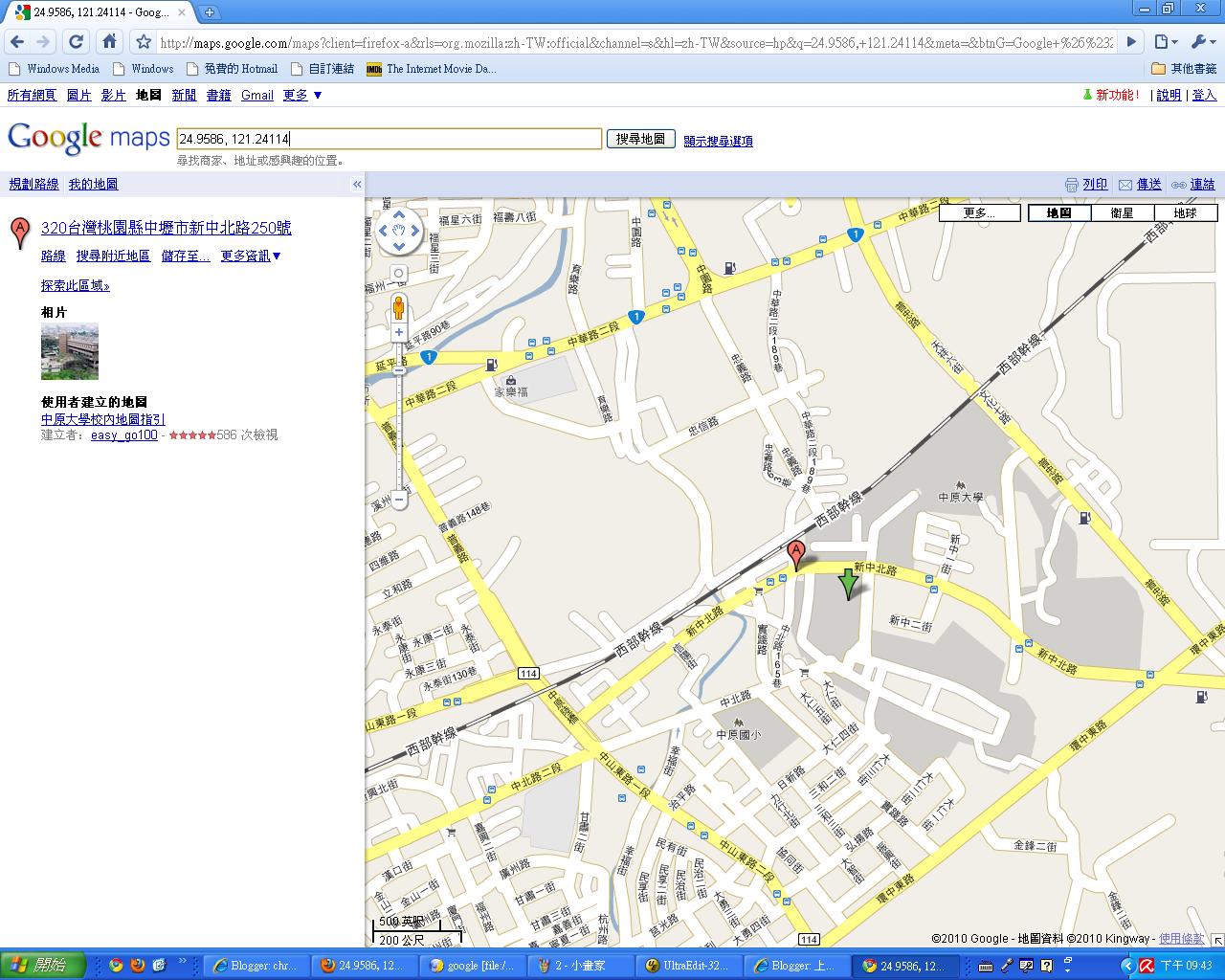Expand the 更多 dropdown in the top navigation
The height and width of the screenshot is (980, 1225).
tap(302, 95)
